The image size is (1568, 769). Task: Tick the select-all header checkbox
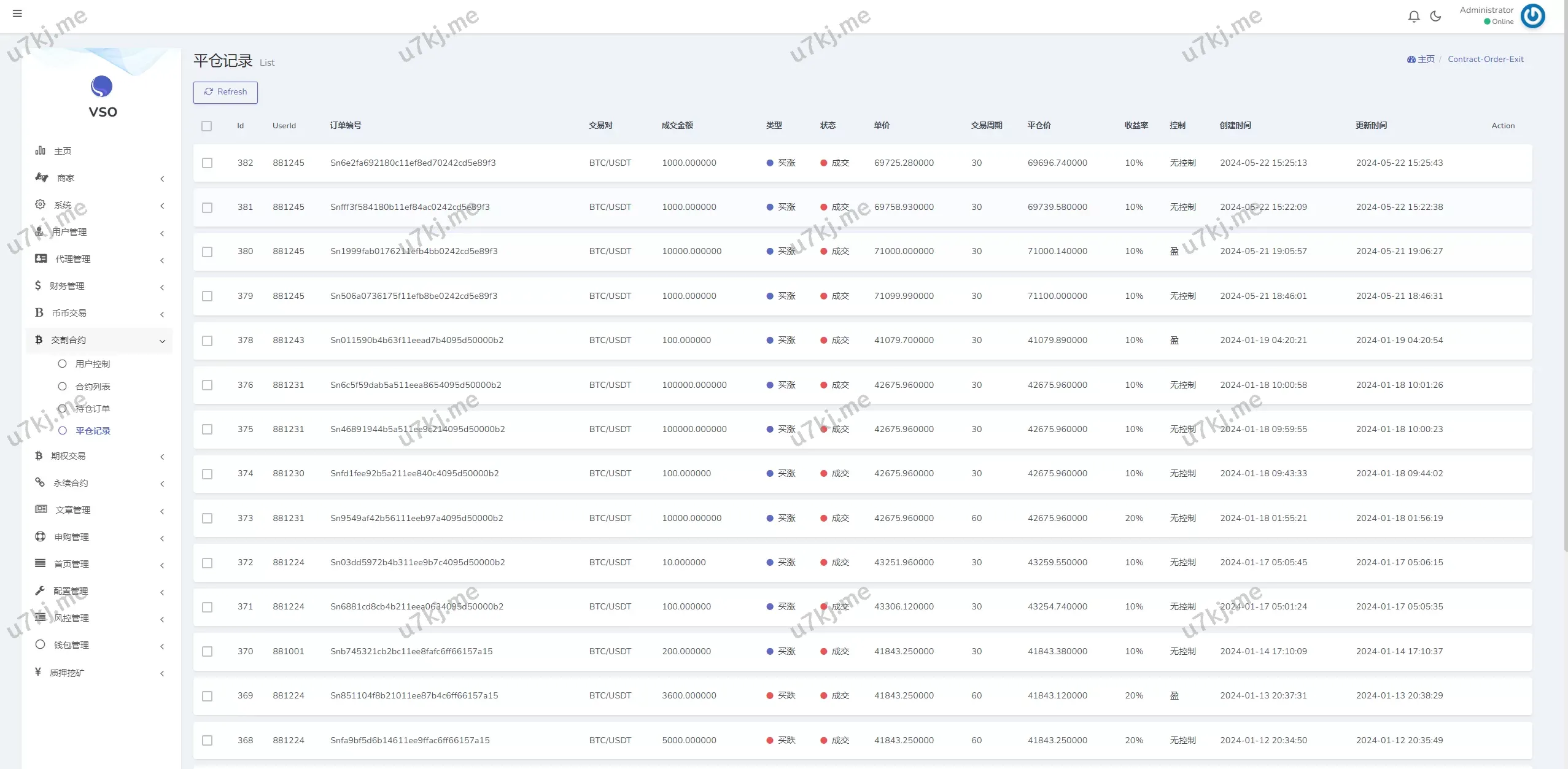point(207,126)
